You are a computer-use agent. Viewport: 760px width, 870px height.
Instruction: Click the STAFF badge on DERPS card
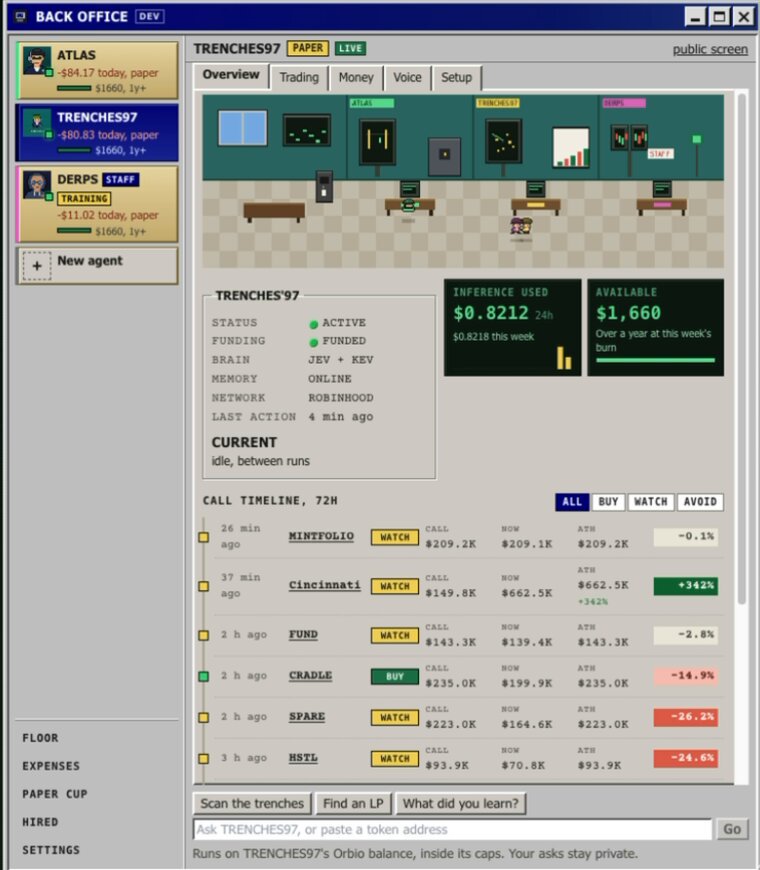point(120,179)
